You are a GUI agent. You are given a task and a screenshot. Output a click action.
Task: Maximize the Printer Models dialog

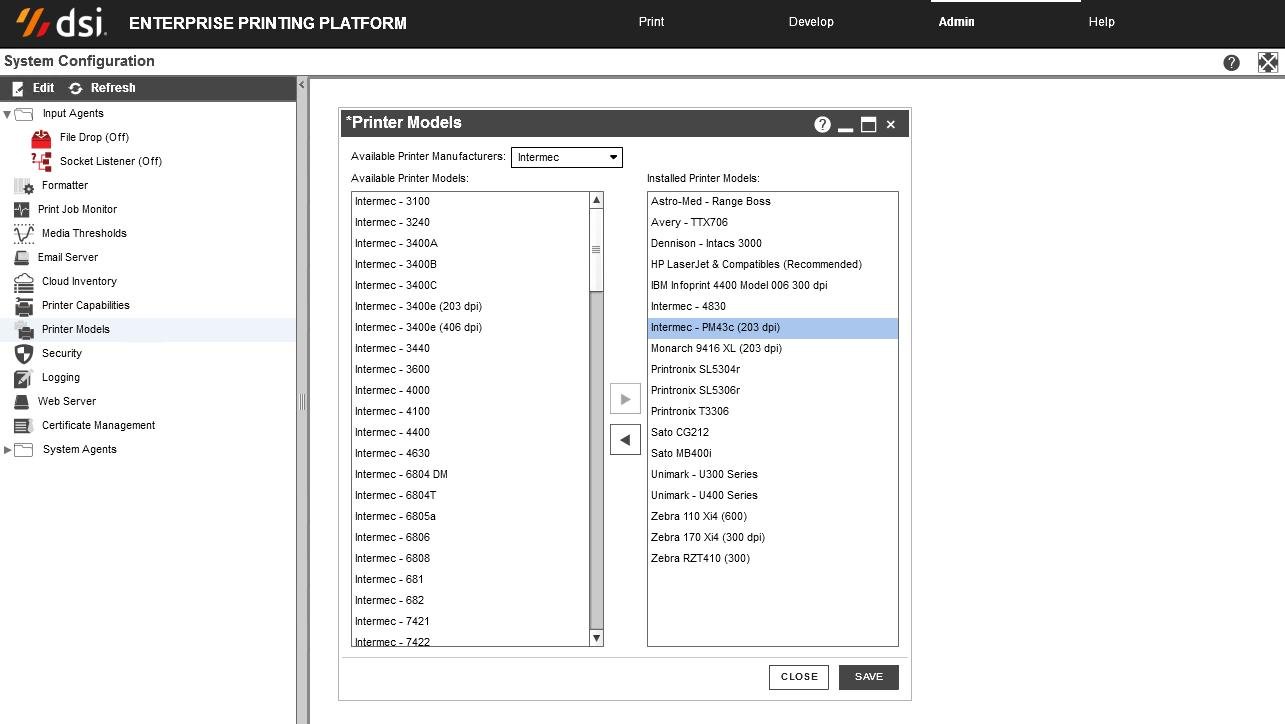[x=869, y=125]
